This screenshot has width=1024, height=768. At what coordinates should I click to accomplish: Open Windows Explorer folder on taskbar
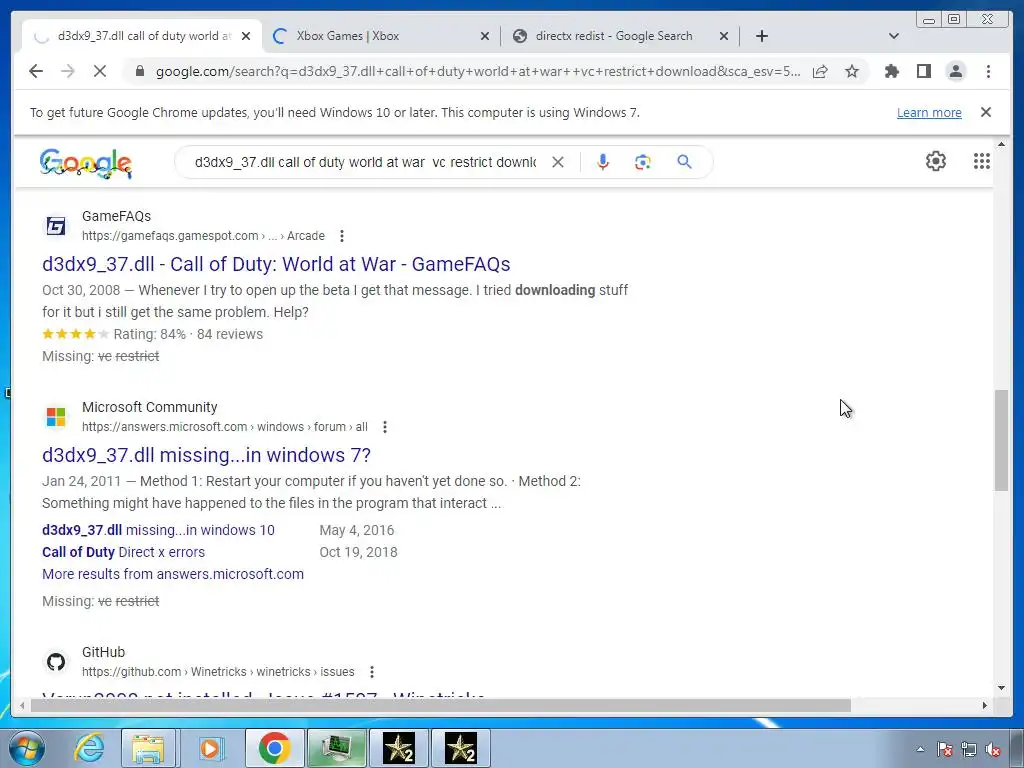pyautogui.click(x=148, y=748)
